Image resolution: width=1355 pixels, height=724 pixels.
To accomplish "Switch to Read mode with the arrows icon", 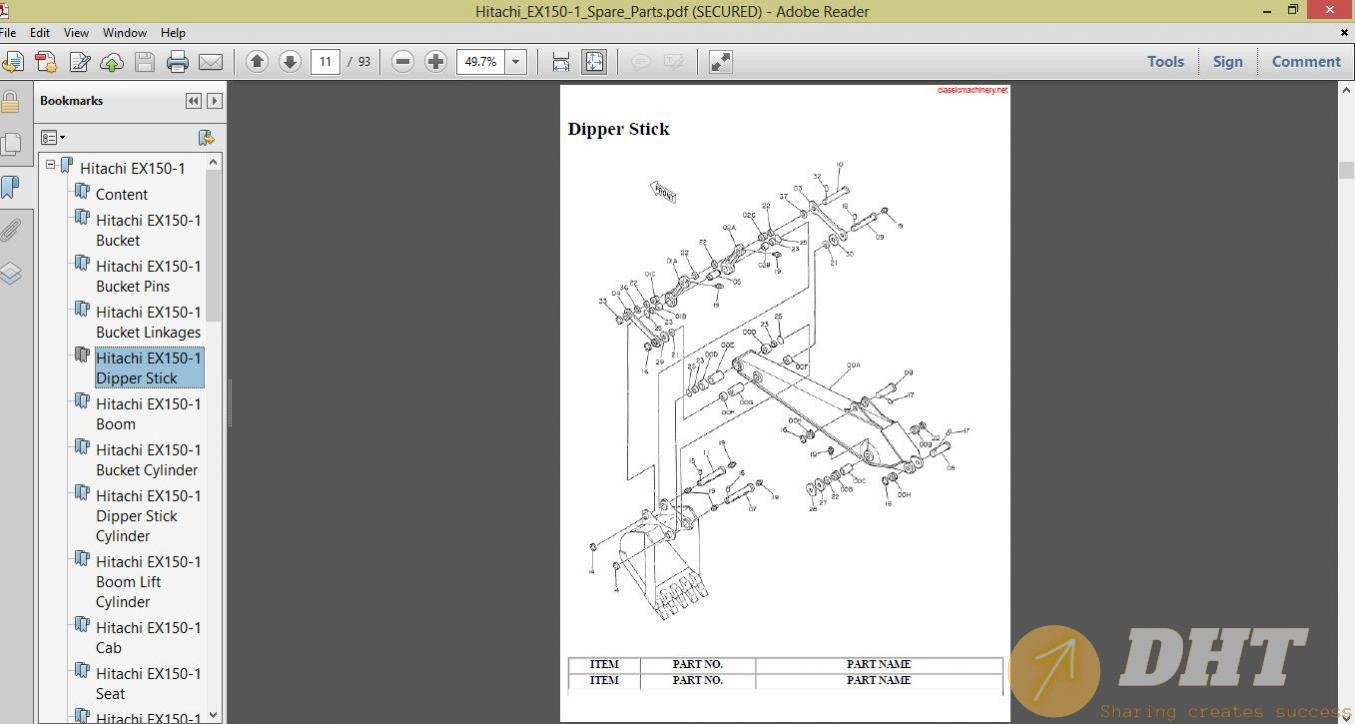I will click(720, 62).
